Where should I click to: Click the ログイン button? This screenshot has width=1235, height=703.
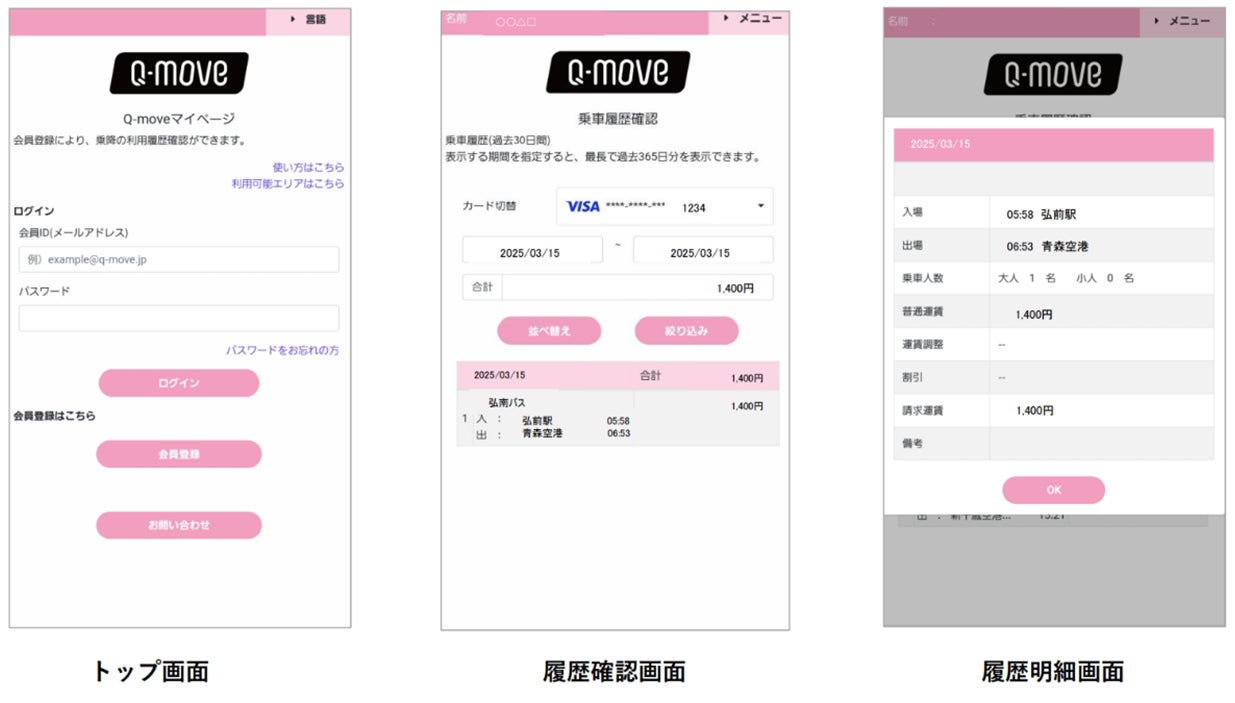point(179,383)
